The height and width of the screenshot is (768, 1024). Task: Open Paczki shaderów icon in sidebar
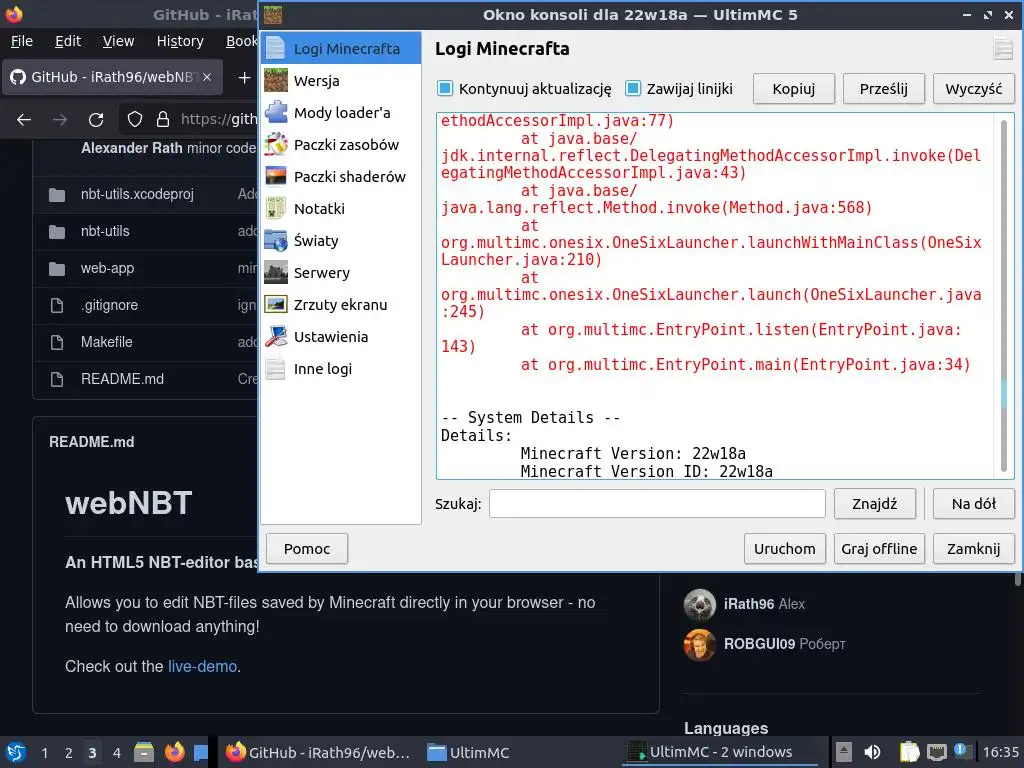(276, 176)
